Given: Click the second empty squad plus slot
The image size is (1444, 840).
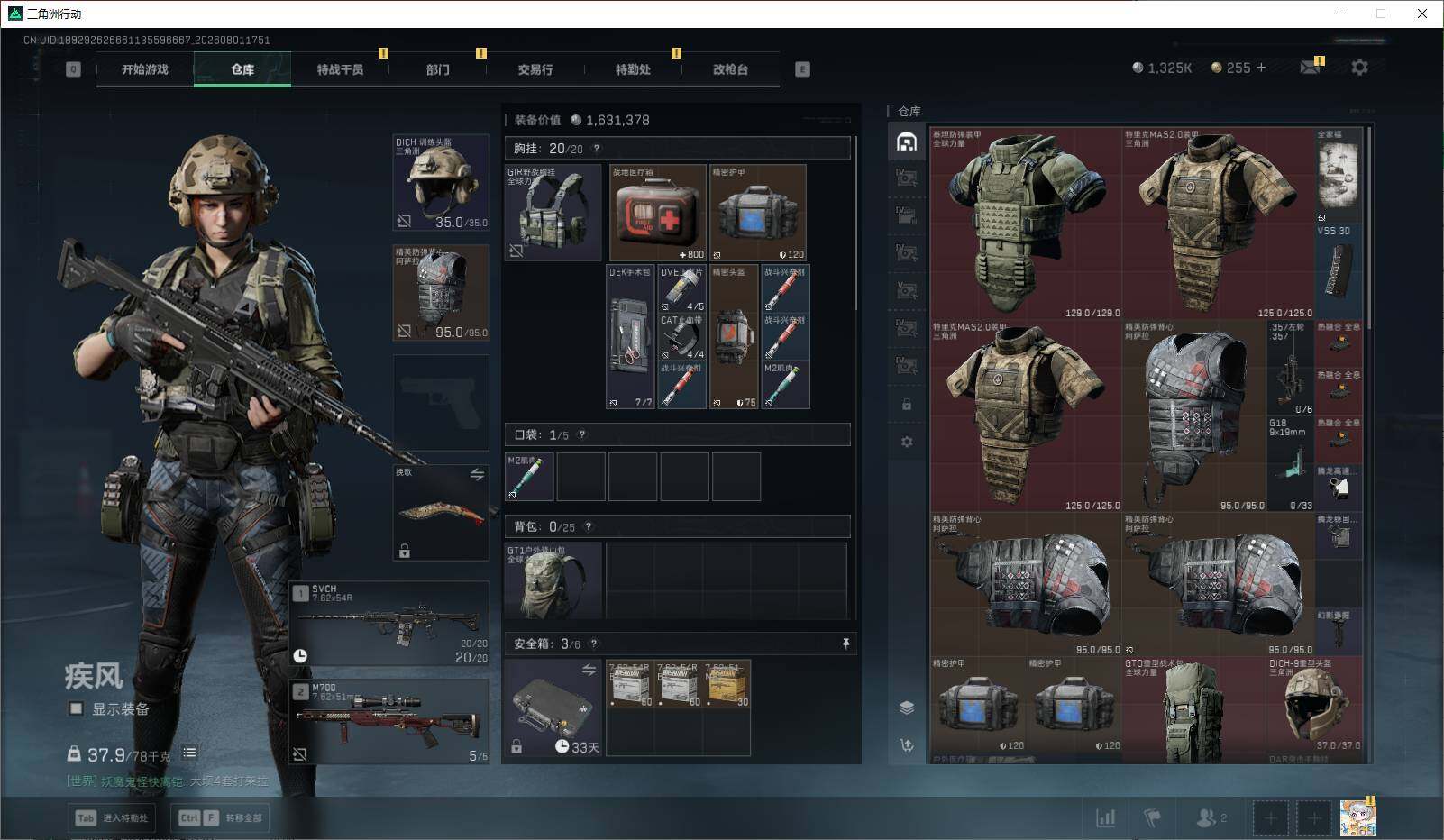Looking at the screenshot, I should [x=1313, y=818].
